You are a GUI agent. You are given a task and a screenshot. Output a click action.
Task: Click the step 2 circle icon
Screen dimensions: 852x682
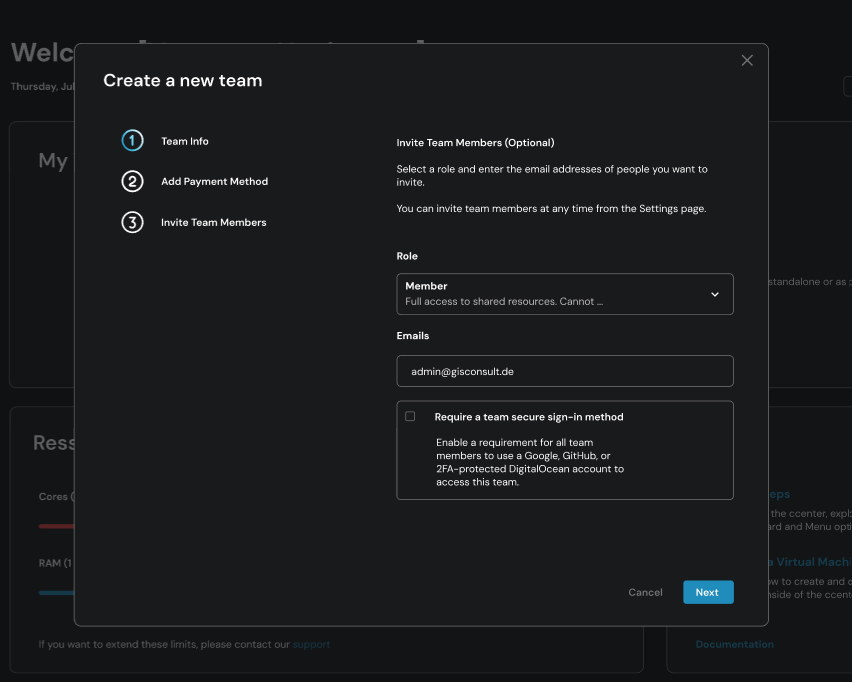[x=133, y=182]
